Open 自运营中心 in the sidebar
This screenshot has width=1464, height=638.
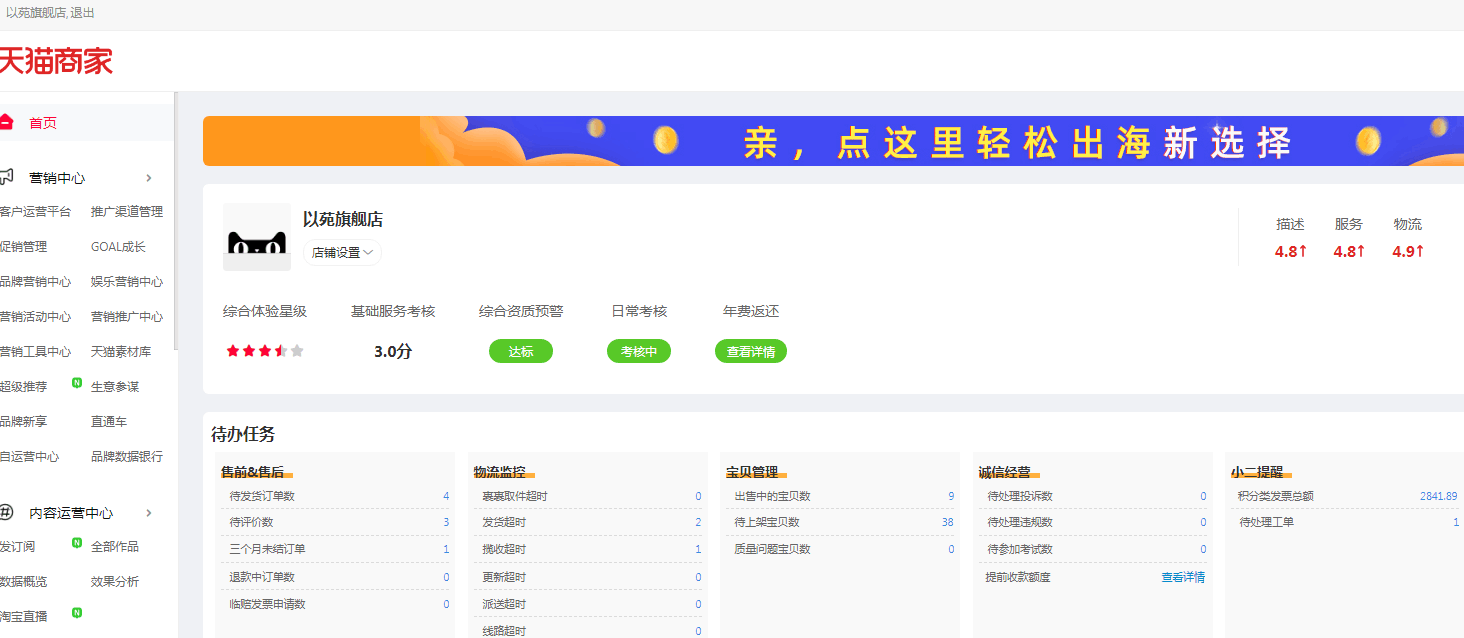point(30,457)
